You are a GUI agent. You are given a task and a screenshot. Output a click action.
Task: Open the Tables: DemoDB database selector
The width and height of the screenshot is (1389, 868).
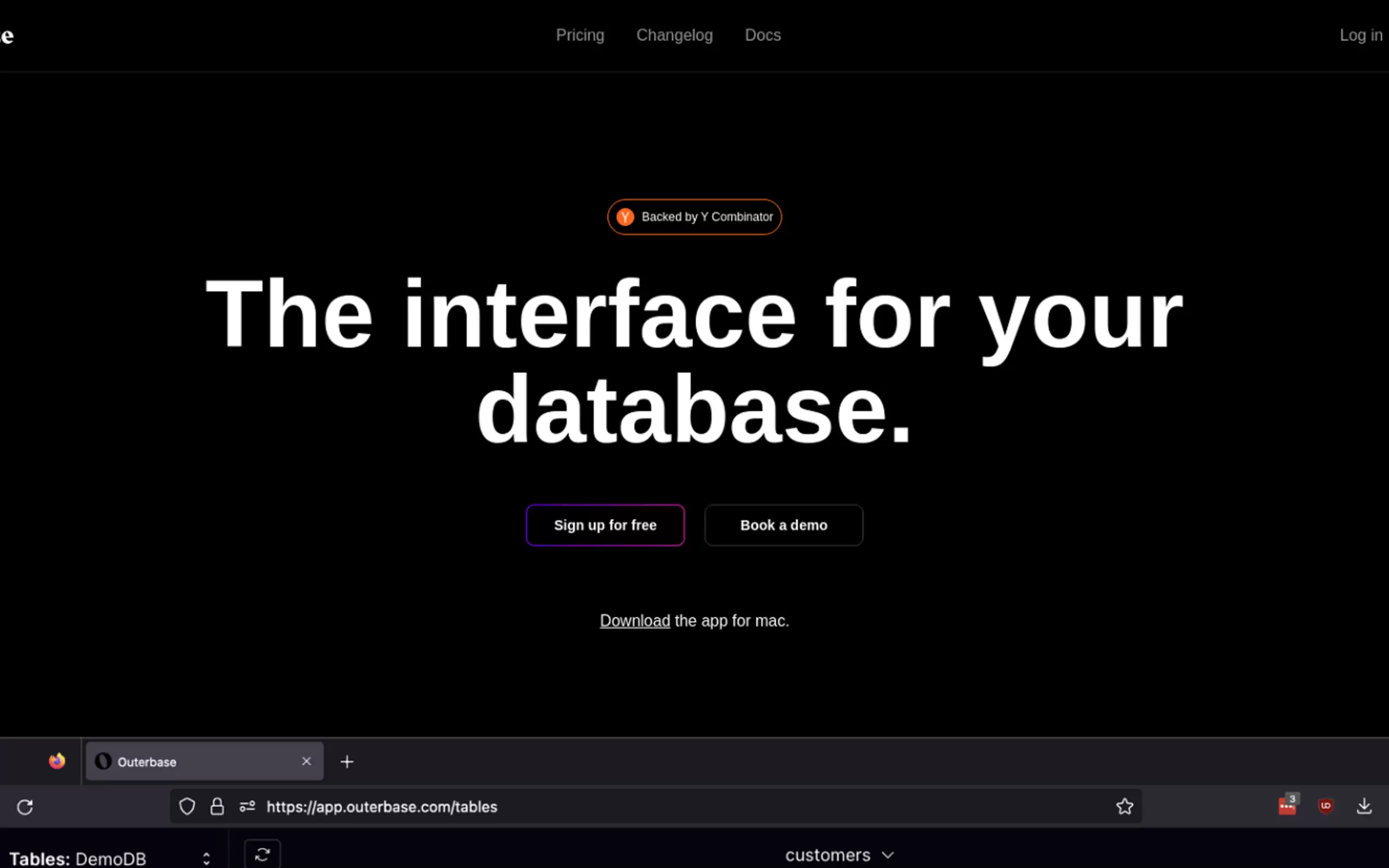coord(109,858)
